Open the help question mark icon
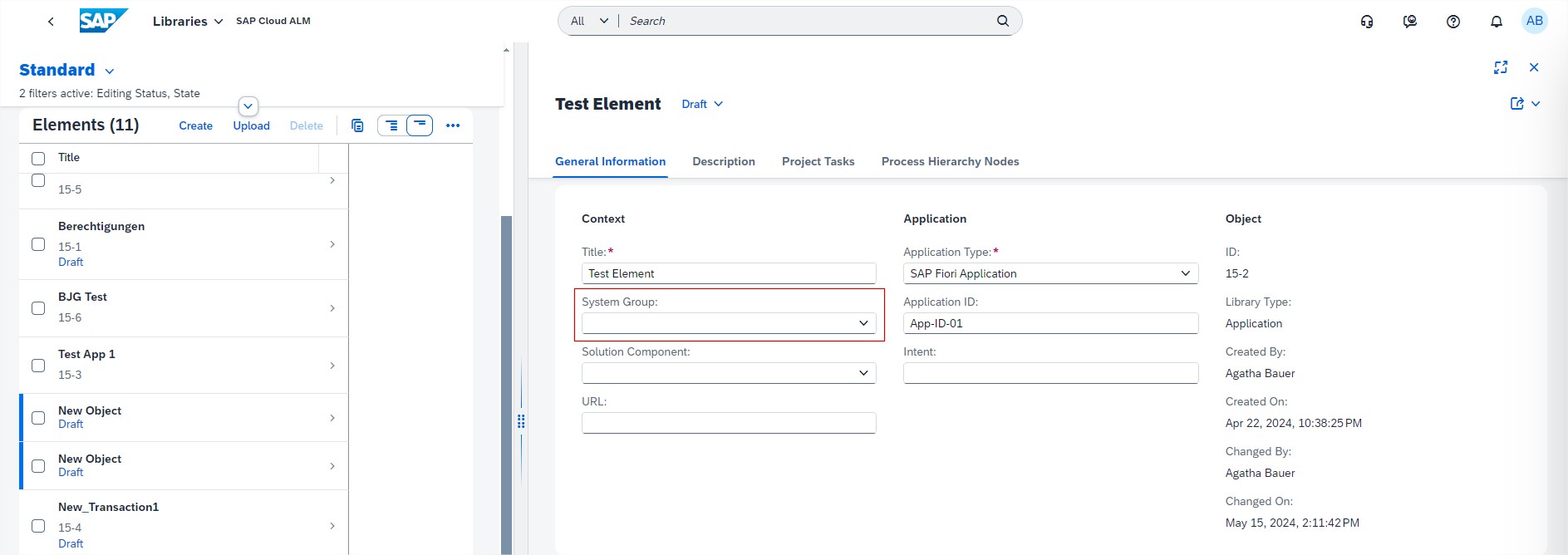Viewport: 1568px width, 555px height. click(1452, 22)
